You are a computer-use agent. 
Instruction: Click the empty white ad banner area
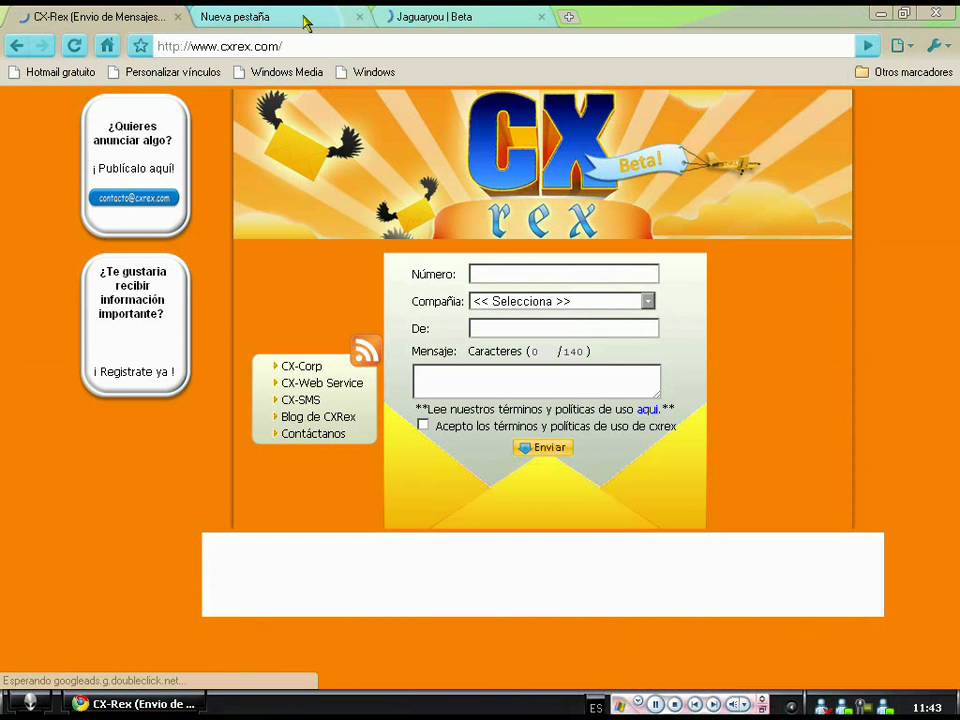pos(542,574)
